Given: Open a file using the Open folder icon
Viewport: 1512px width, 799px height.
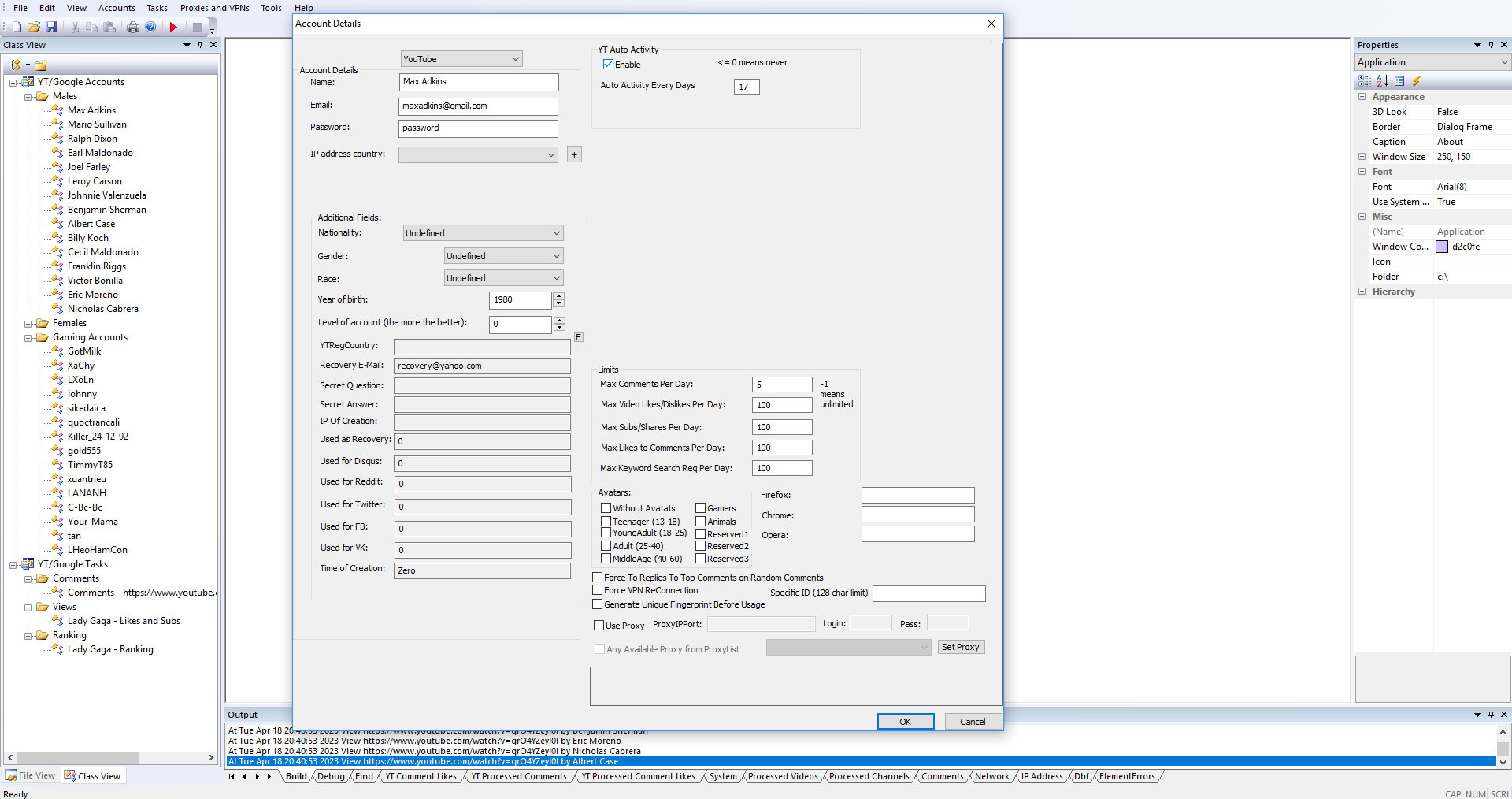Looking at the screenshot, I should pos(34,26).
